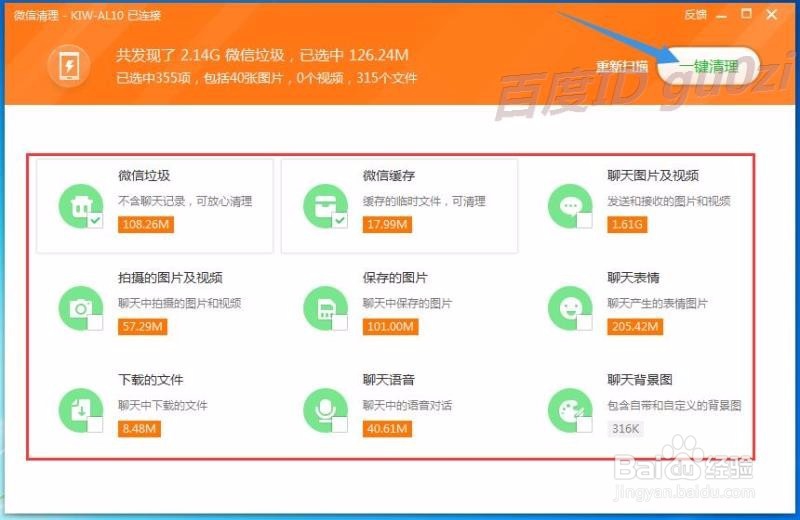Click the 聊天背景图 title text
800x520 pixels.
coord(640,380)
